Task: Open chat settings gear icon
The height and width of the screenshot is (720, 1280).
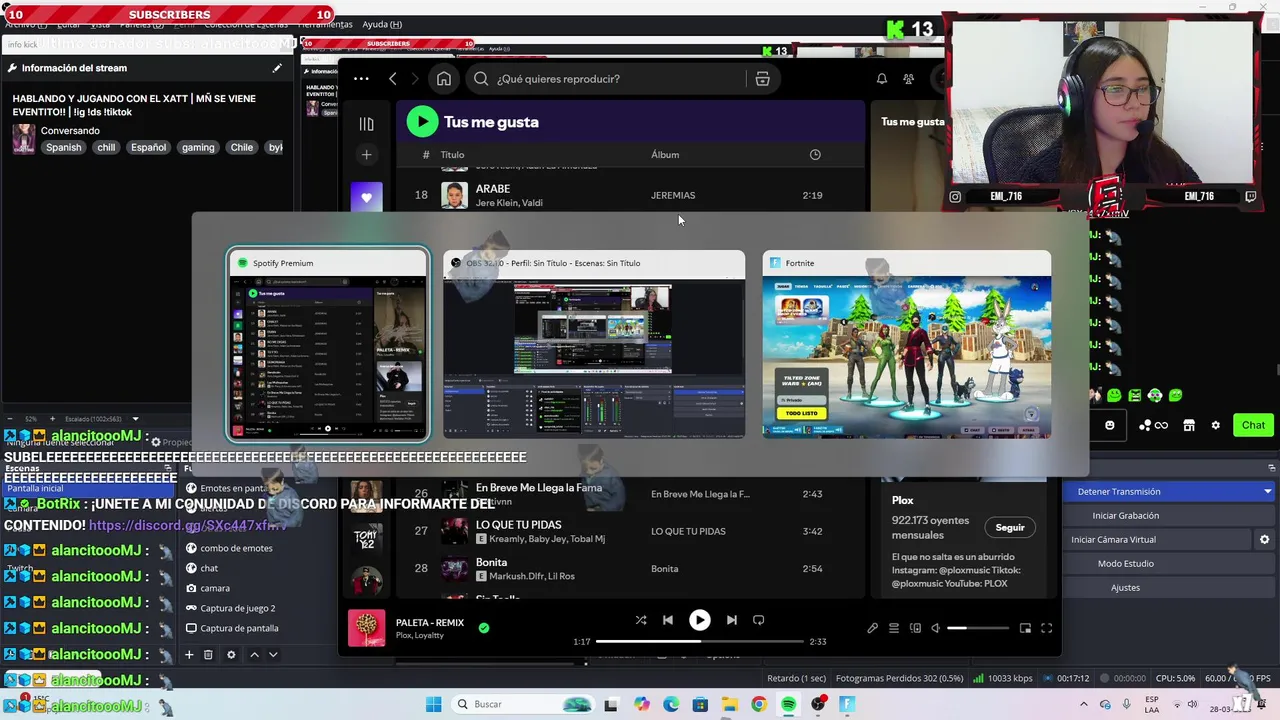Action: coord(1215,425)
